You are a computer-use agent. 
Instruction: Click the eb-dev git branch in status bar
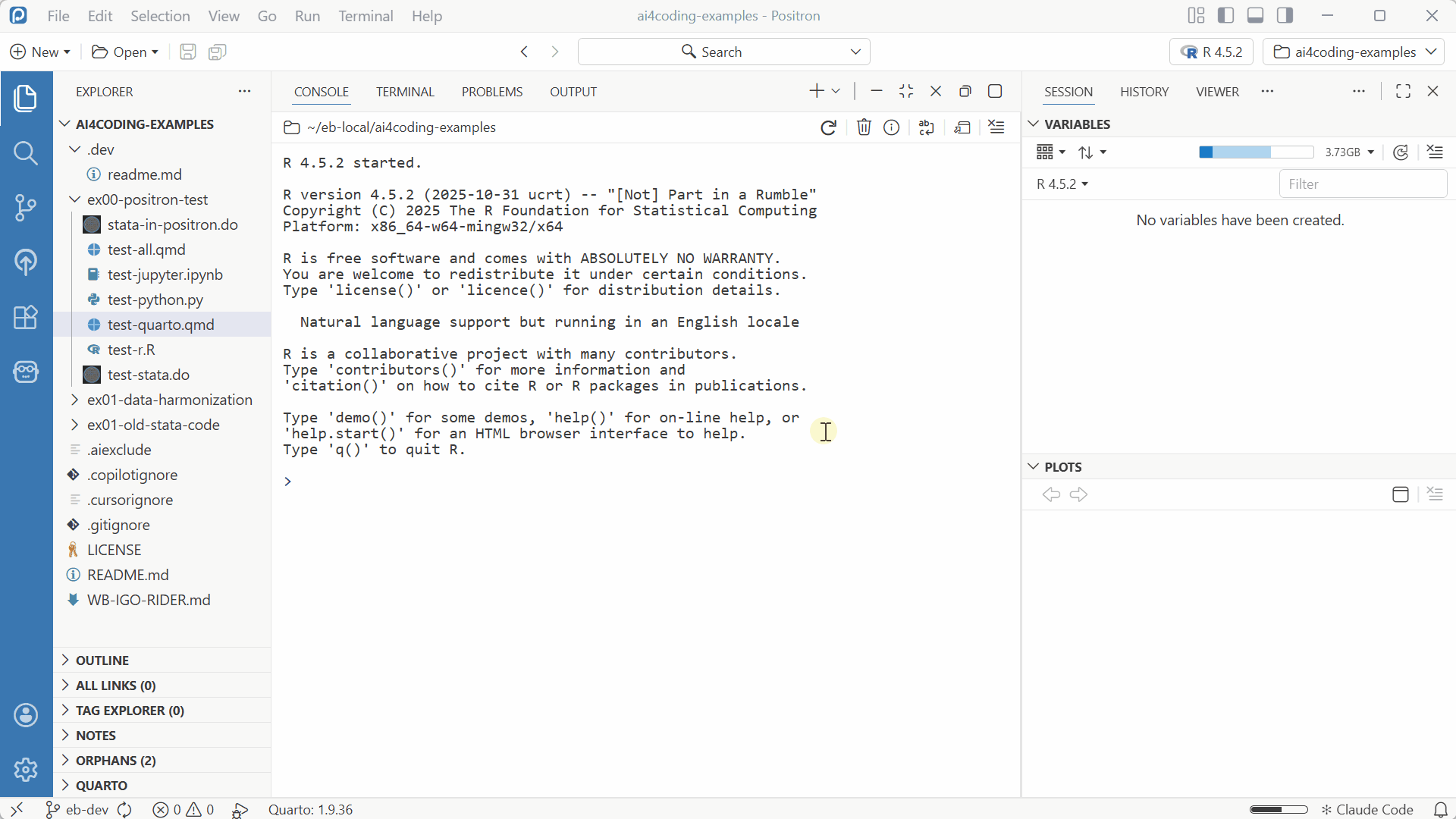tap(77, 810)
